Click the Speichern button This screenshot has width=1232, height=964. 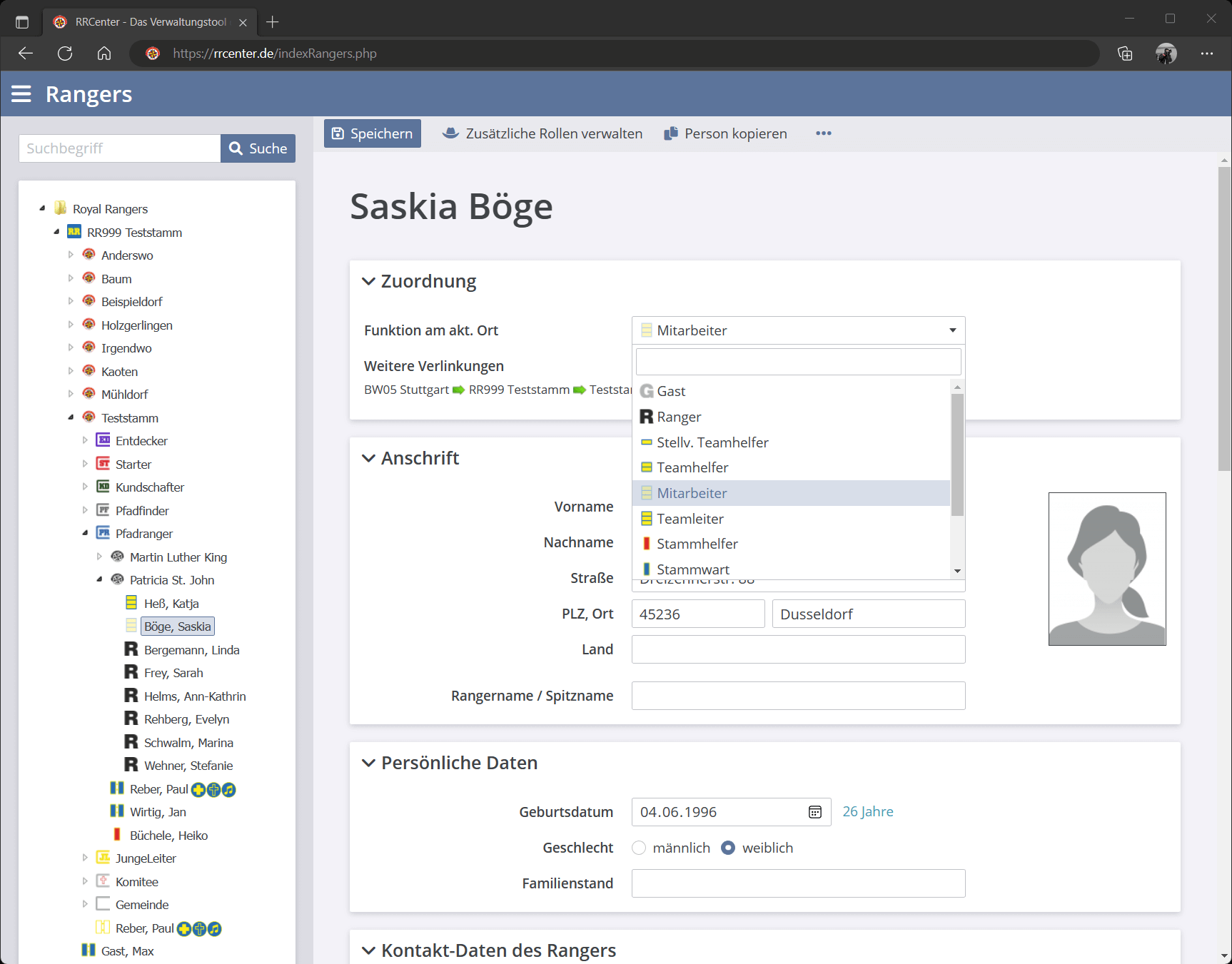pyautogui.click(x=373, y=133)
